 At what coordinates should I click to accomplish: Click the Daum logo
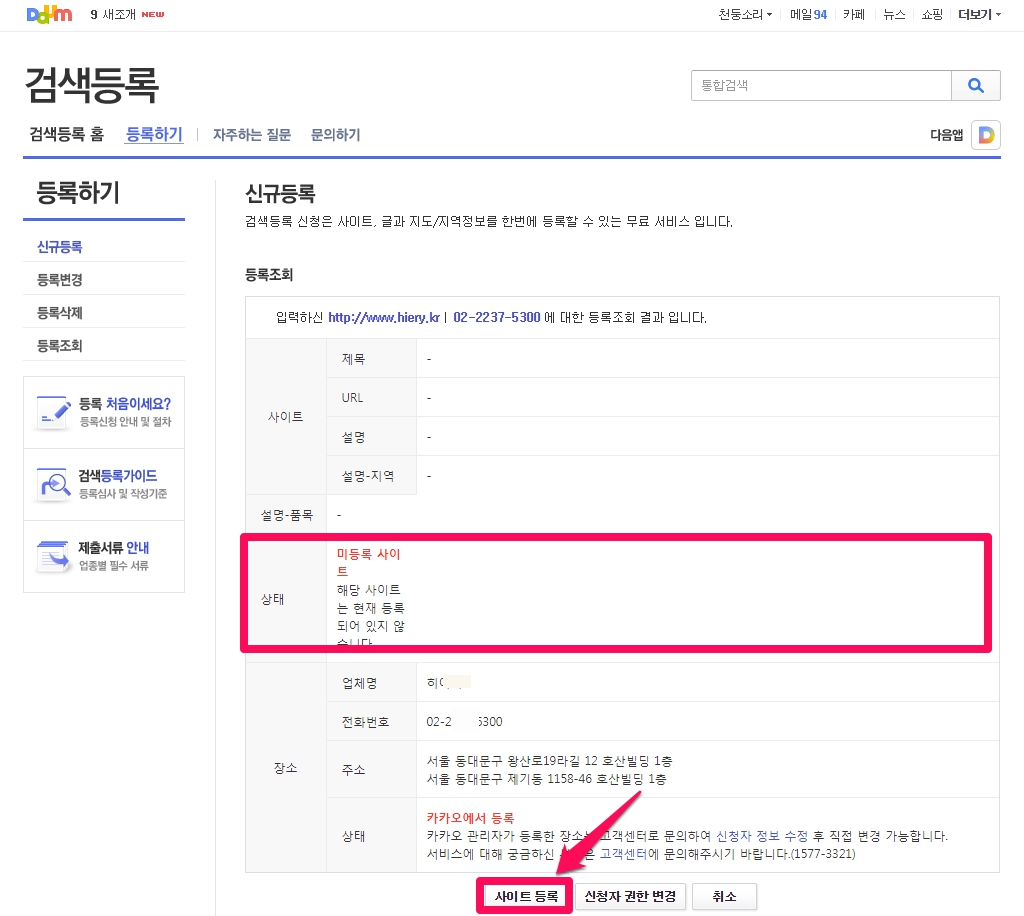tap(48, 14)
